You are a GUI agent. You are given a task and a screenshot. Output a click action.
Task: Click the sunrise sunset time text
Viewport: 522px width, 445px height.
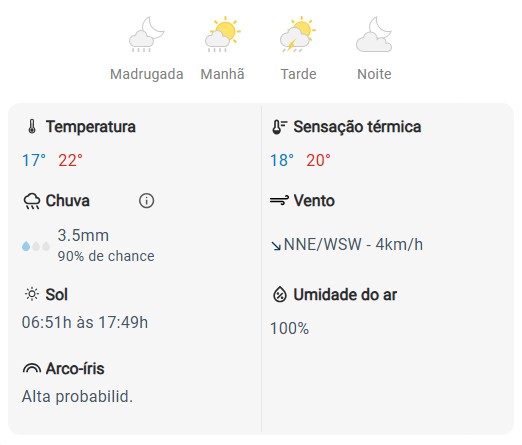(85, 322)
